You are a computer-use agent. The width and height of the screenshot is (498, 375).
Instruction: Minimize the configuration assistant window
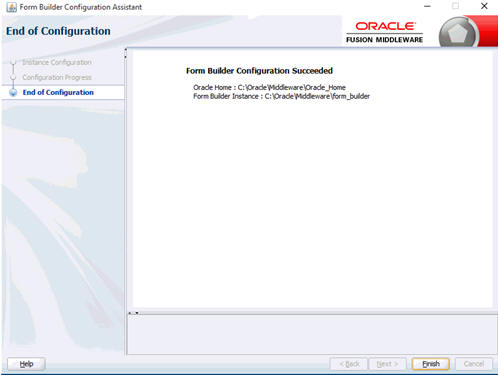427,6
